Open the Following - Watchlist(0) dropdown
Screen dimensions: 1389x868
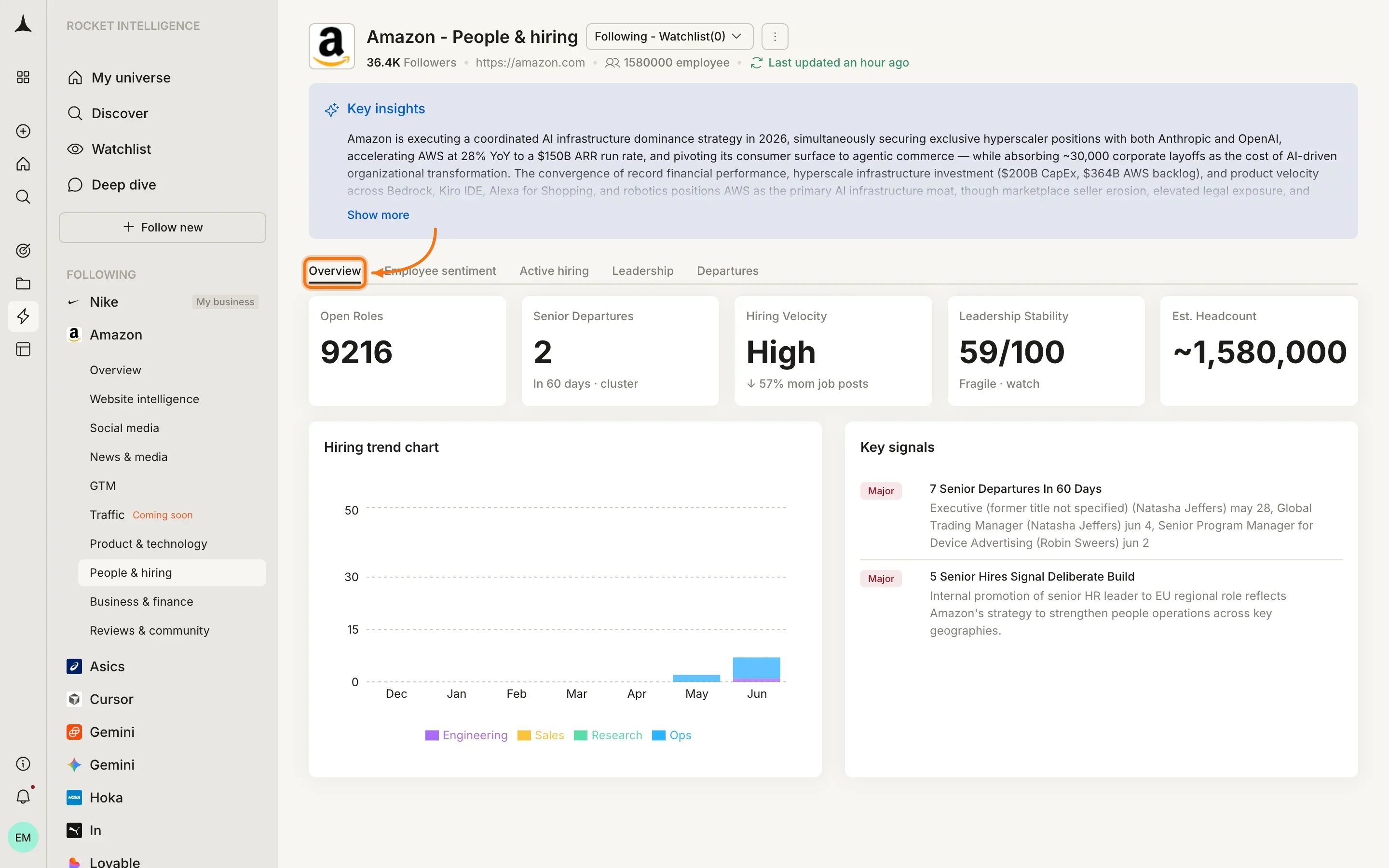[x=669, y=37]
